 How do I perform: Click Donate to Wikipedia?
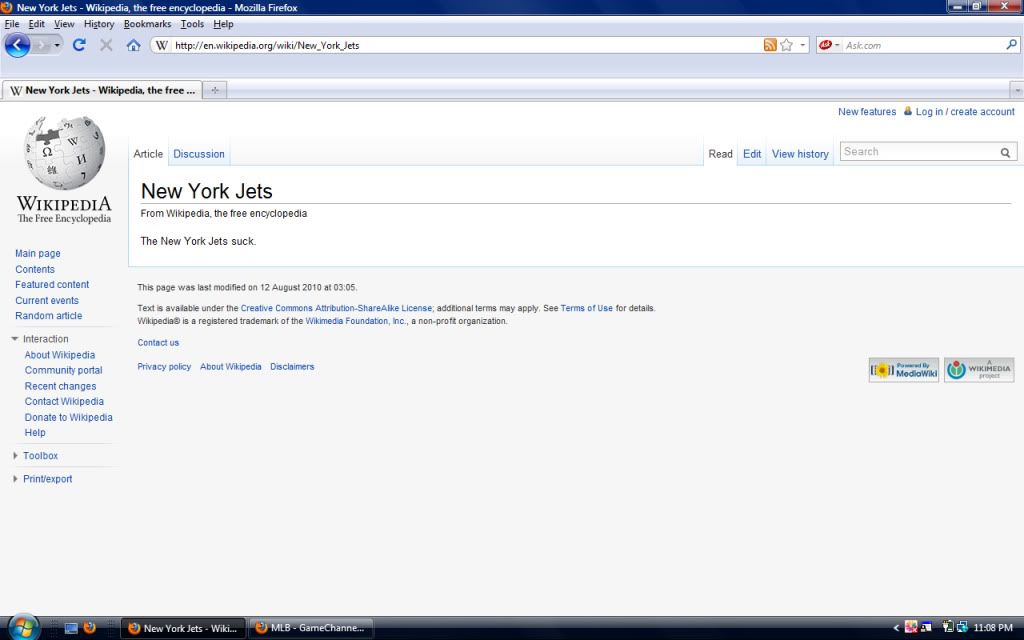(x=69, y=417)
